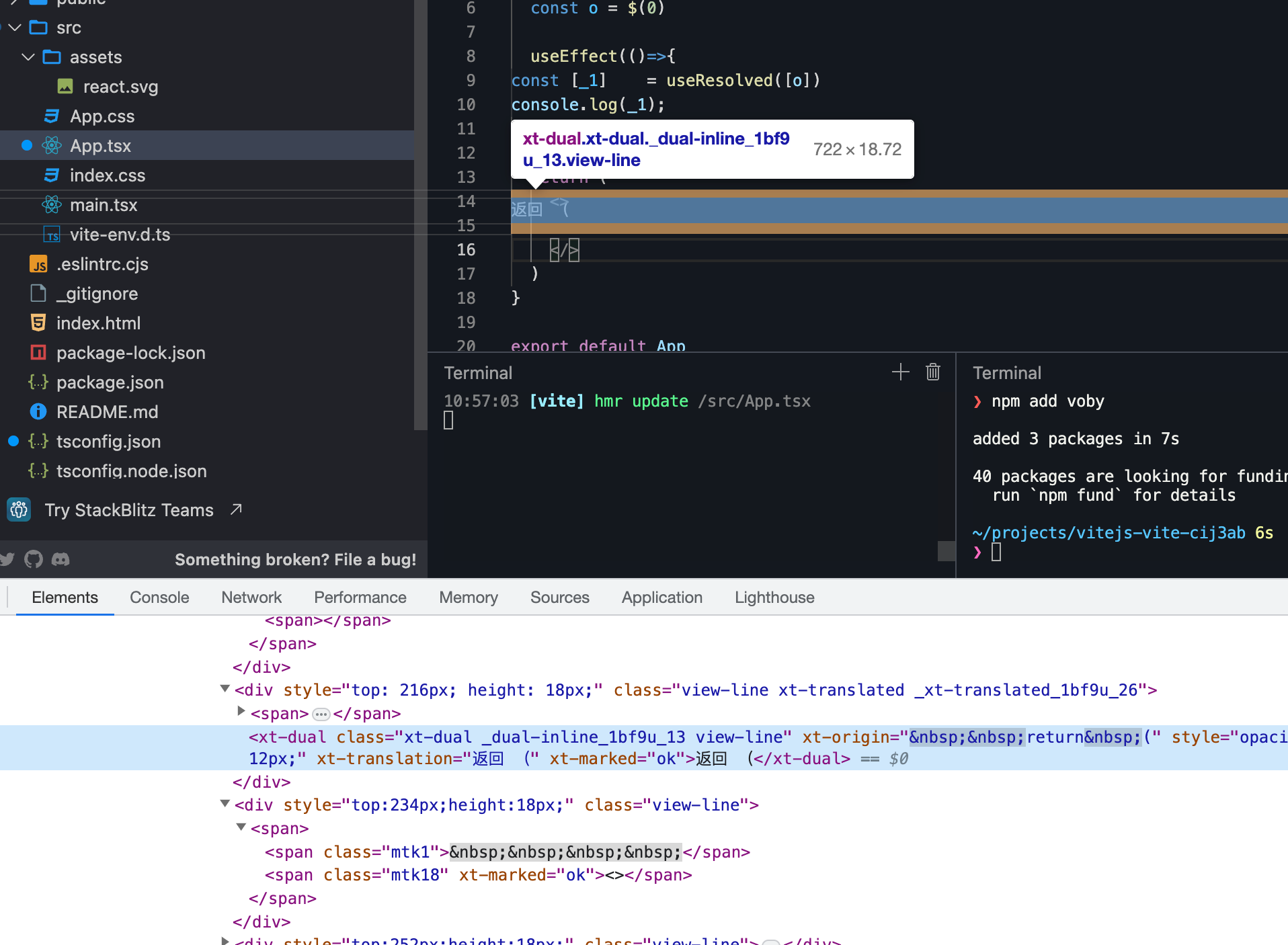Viewport: 1288px width, 945px height.
Task: Click the file icon beside _gitignore
Action: coord(38,294)
